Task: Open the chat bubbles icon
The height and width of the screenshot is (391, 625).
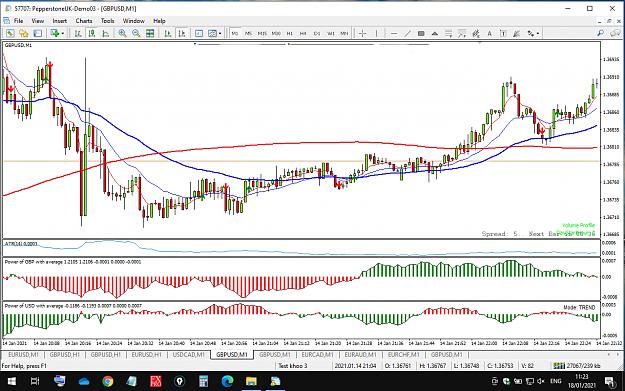Action: pyautogui.click(x=615, y=33)
